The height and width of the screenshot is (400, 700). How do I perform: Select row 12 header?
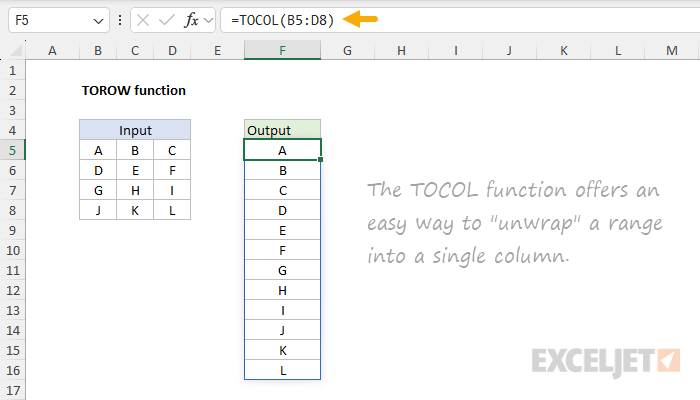pos(12,290)
